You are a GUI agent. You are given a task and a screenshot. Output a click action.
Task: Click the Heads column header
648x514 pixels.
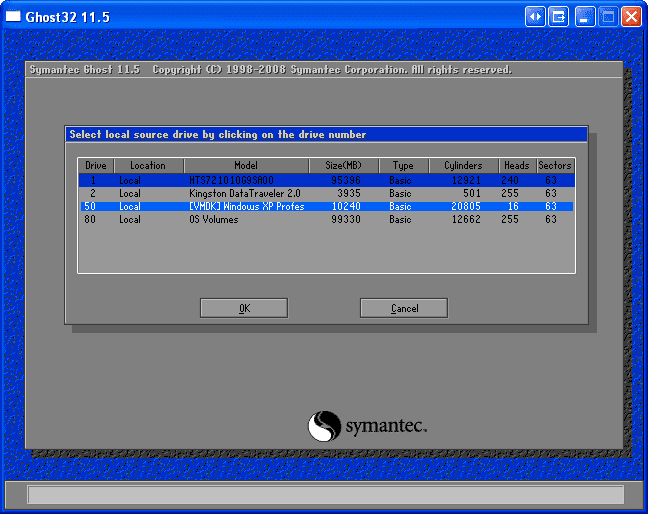pos(516,165)
